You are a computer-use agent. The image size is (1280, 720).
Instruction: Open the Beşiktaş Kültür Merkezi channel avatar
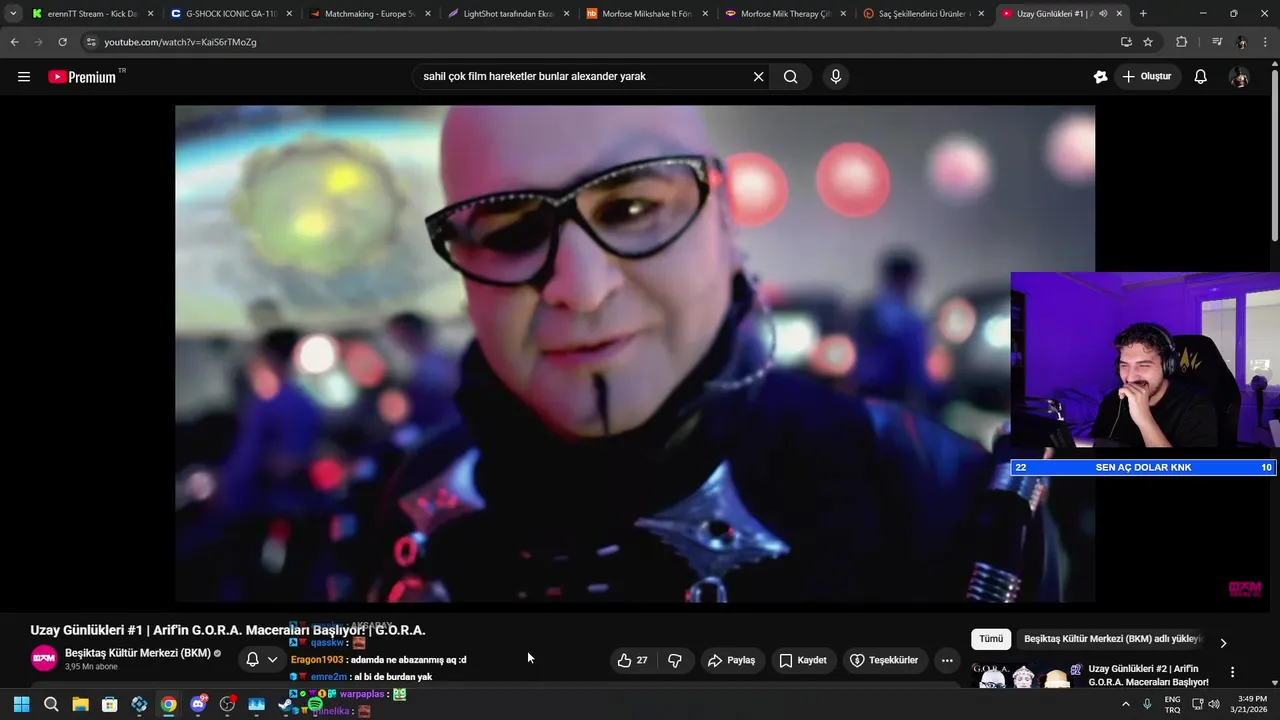(44, 659)
